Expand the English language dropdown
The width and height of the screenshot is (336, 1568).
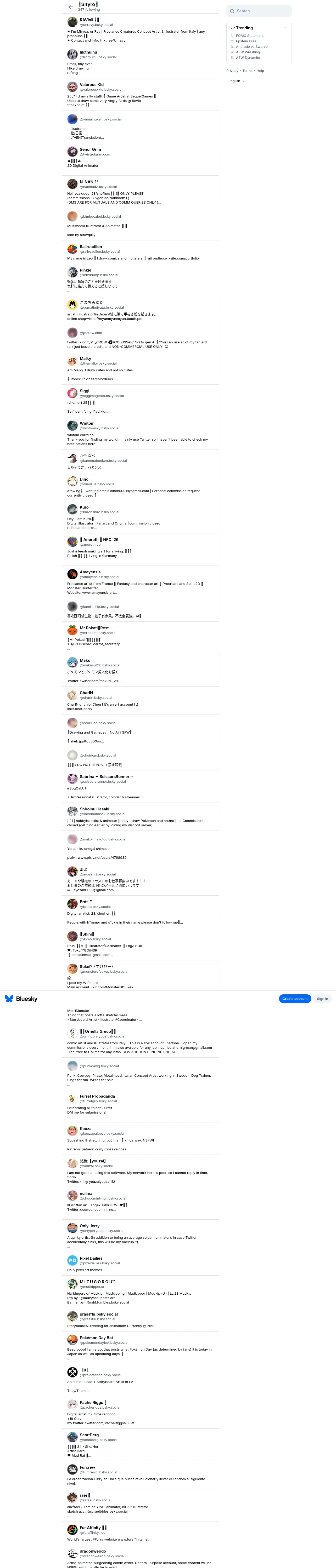click(x=237, y=81)
